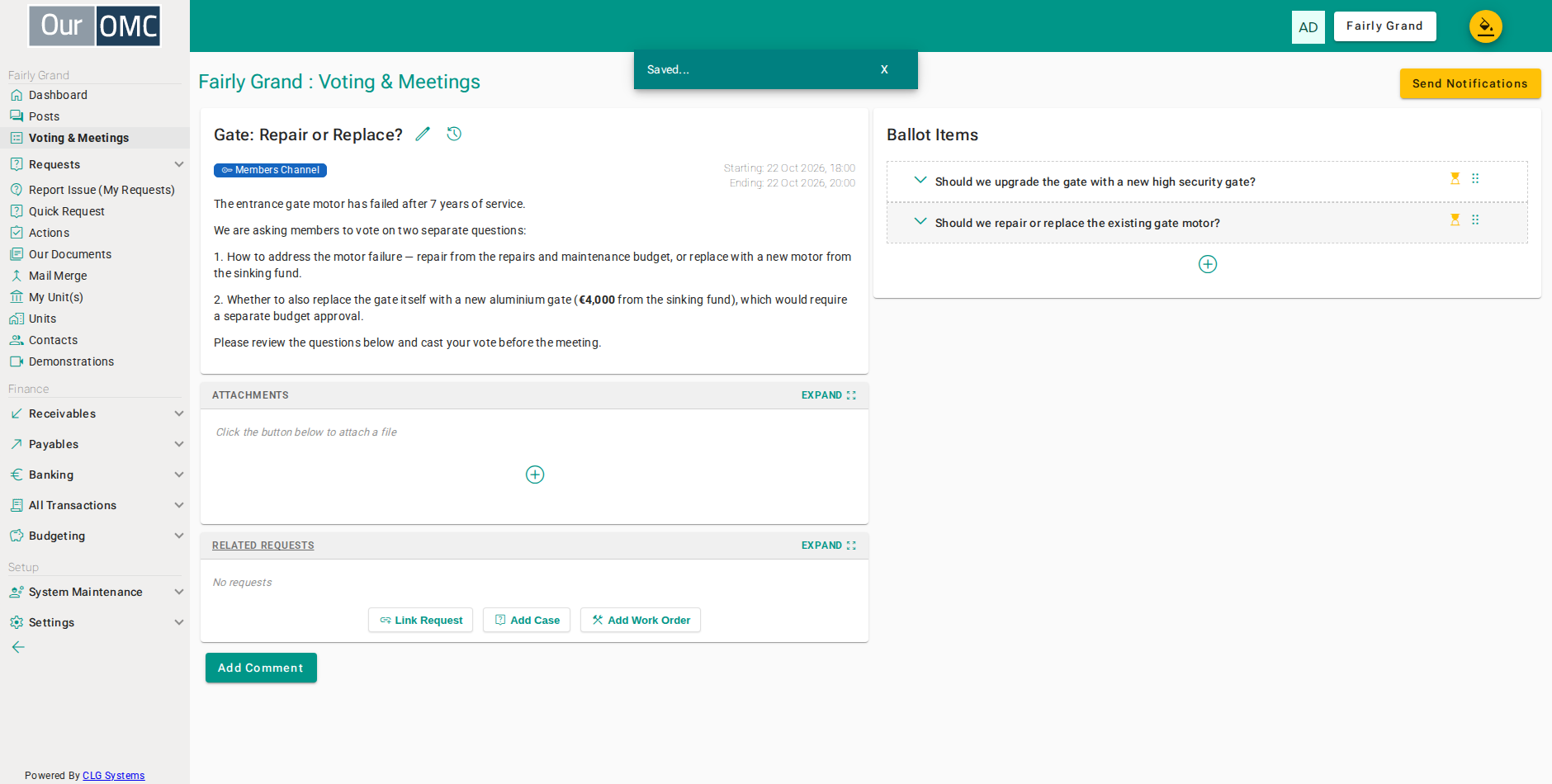Open the Fairly Grand selector button

[x=1384, y=26]
